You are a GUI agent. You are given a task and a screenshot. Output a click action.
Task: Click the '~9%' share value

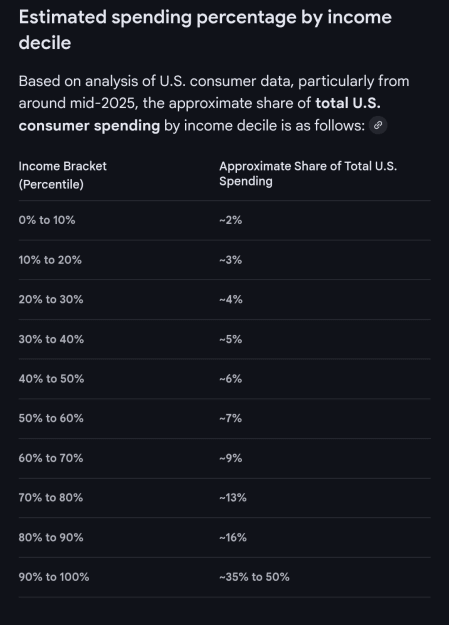230,458
